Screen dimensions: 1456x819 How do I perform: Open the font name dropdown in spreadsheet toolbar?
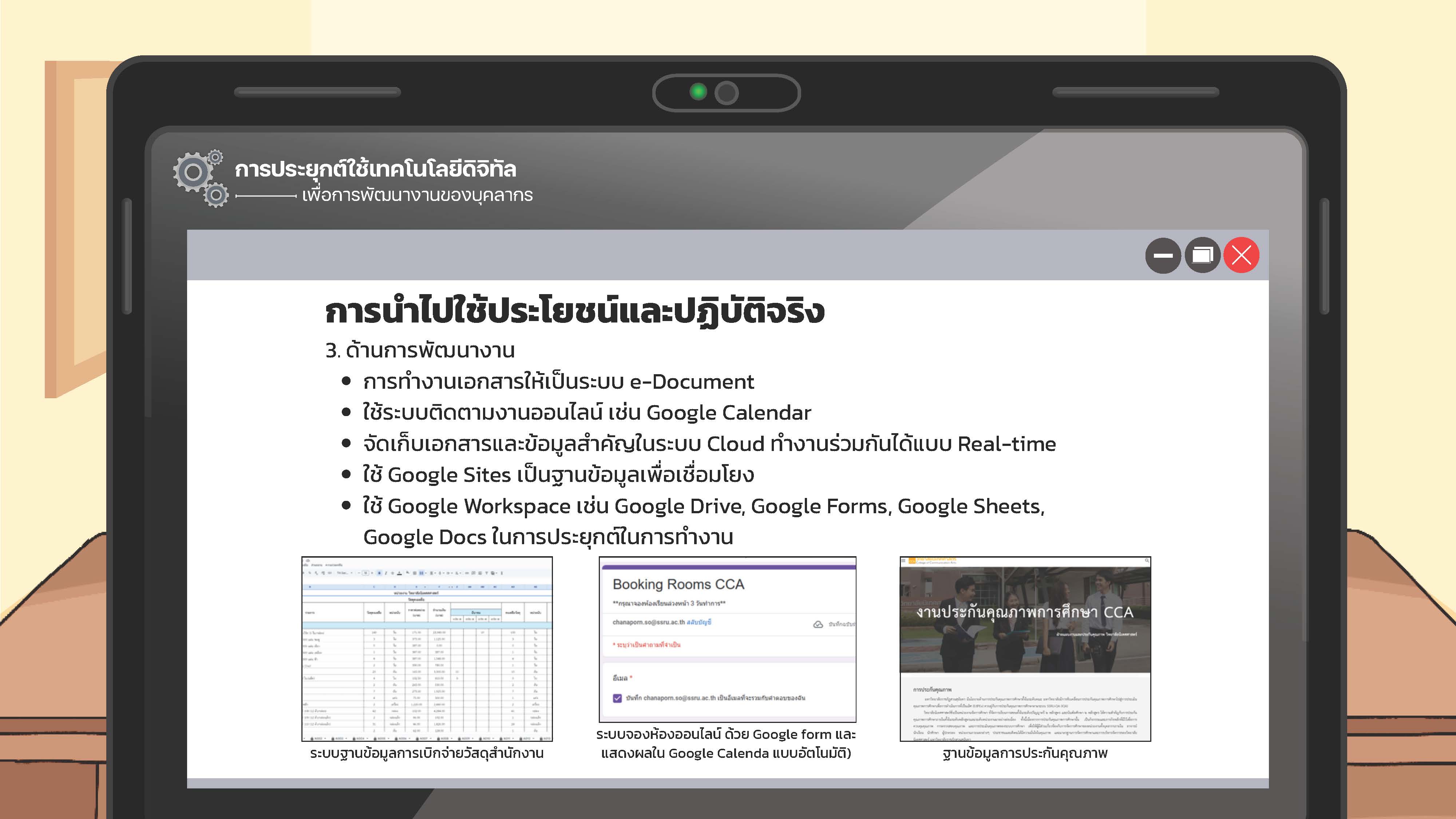tap(345, 573)
